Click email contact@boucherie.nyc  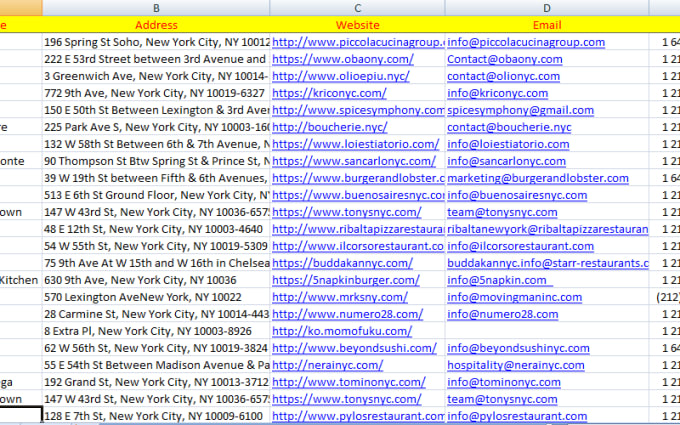pos(509,127)
